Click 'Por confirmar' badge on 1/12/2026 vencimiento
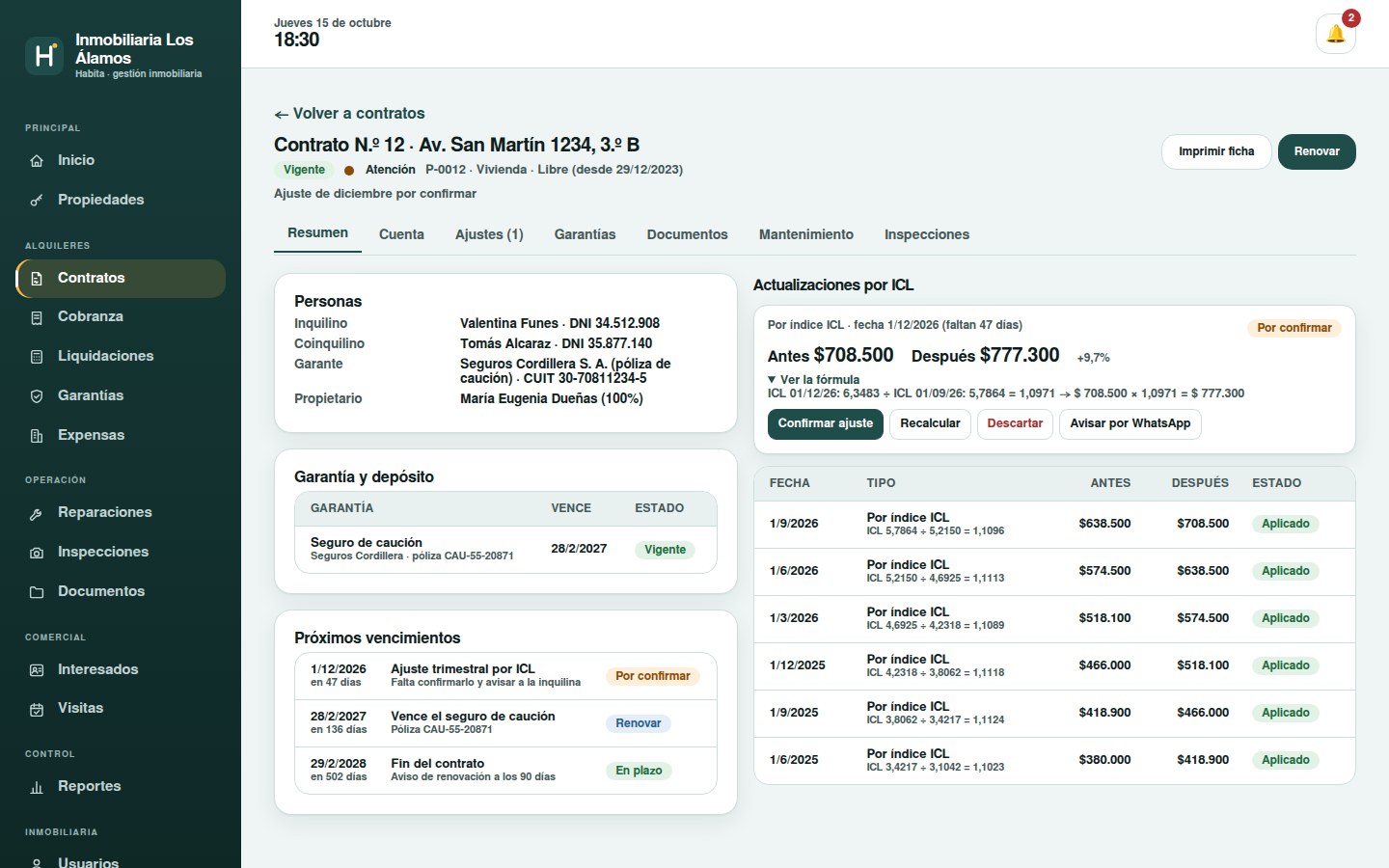Viewport: 1389px width, 868px height. pos(653,676)
